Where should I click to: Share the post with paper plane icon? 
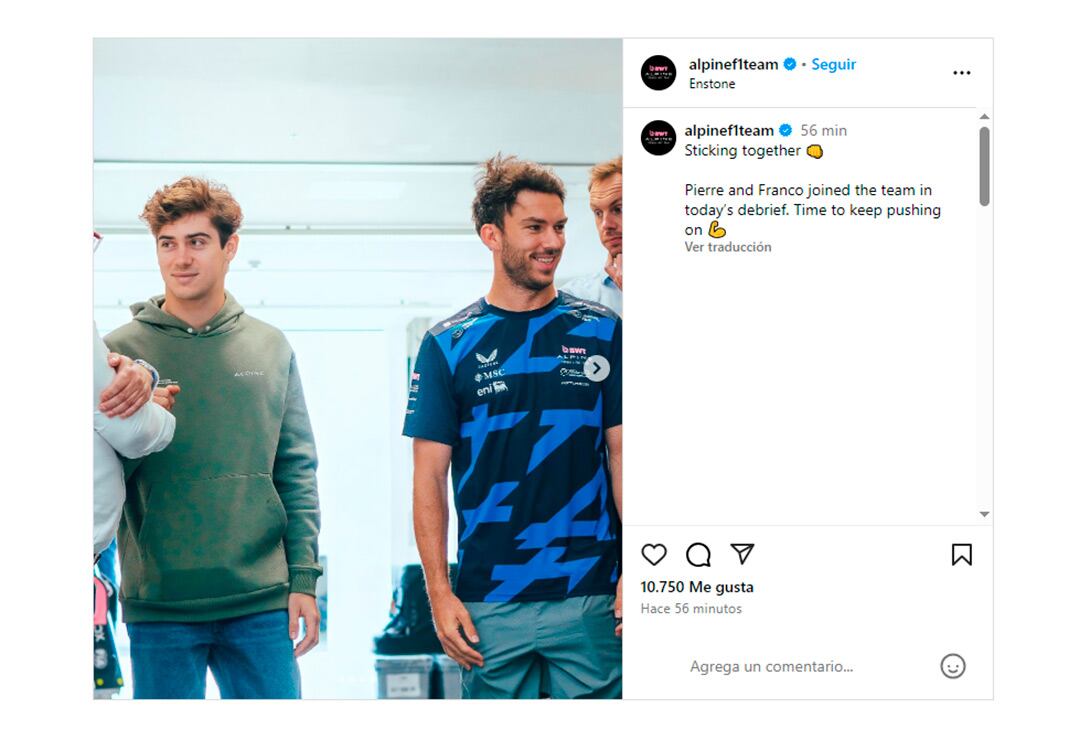[742, 554]
